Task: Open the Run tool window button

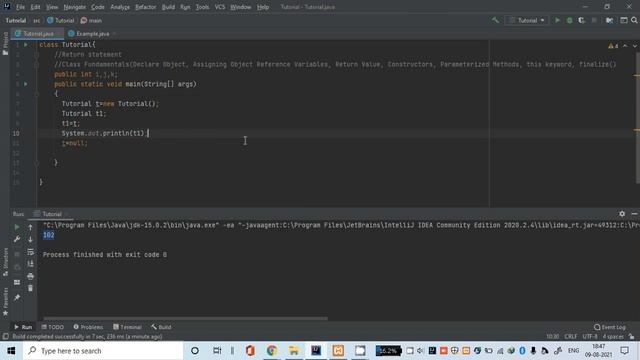Action: pyautogui.click(x=23, y=327)
